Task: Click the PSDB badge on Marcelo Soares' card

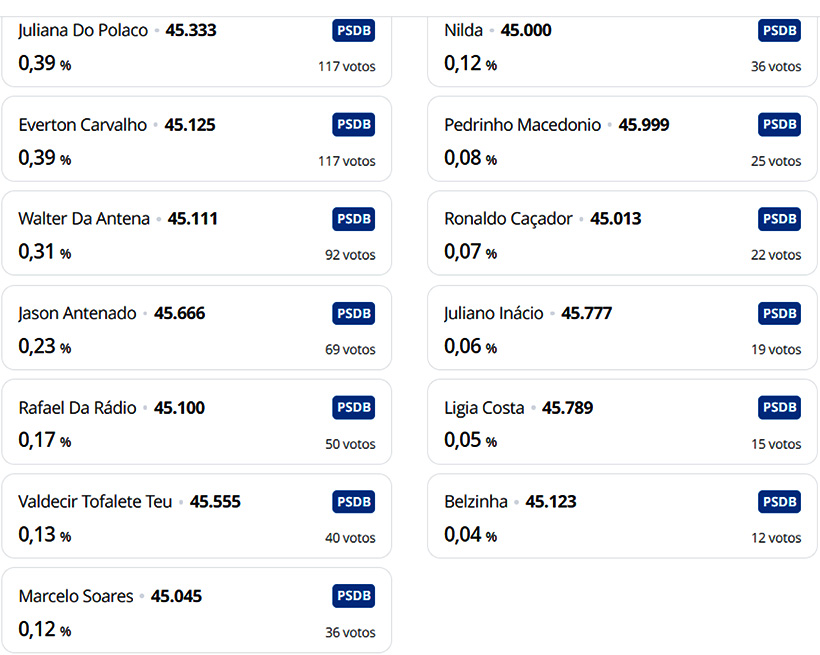Action: [x=354, y=596]
